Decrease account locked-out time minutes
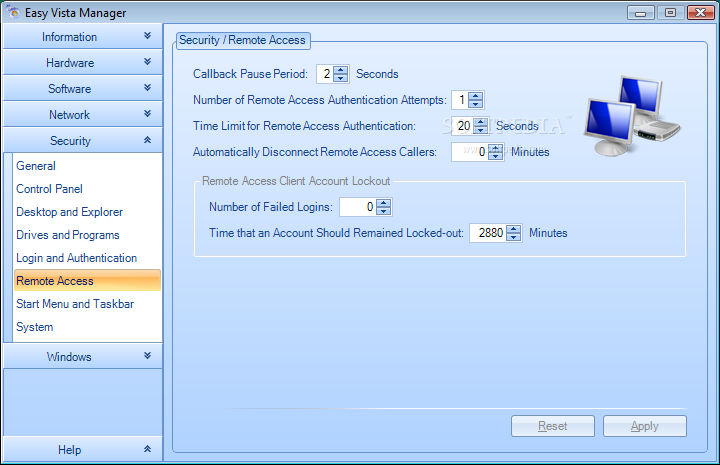This screenshot has height=465, width=720. tap(513, 237)
